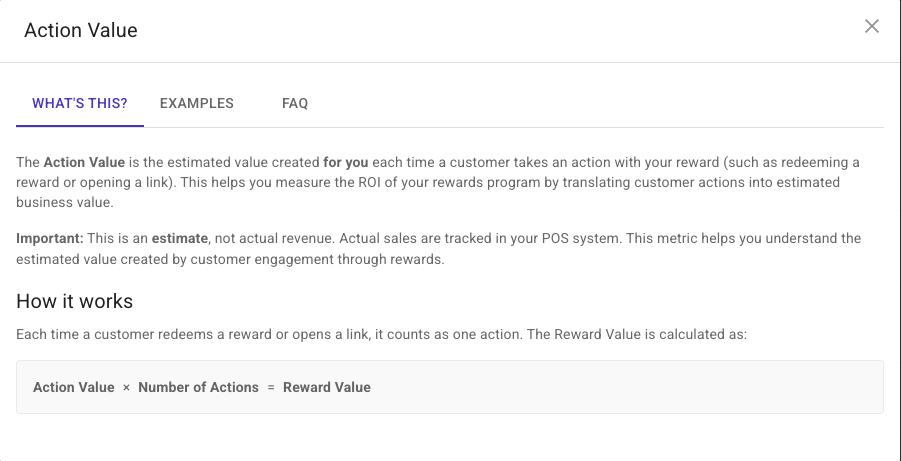The image size is (901, 461).
Task: Open the FAQ tab
Action: point(295,103)
